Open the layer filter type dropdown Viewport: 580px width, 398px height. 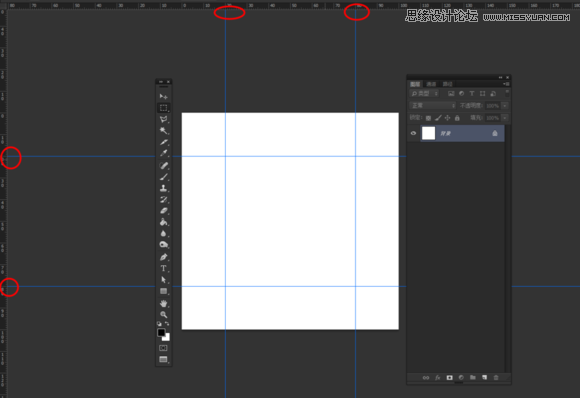[424, 94]
